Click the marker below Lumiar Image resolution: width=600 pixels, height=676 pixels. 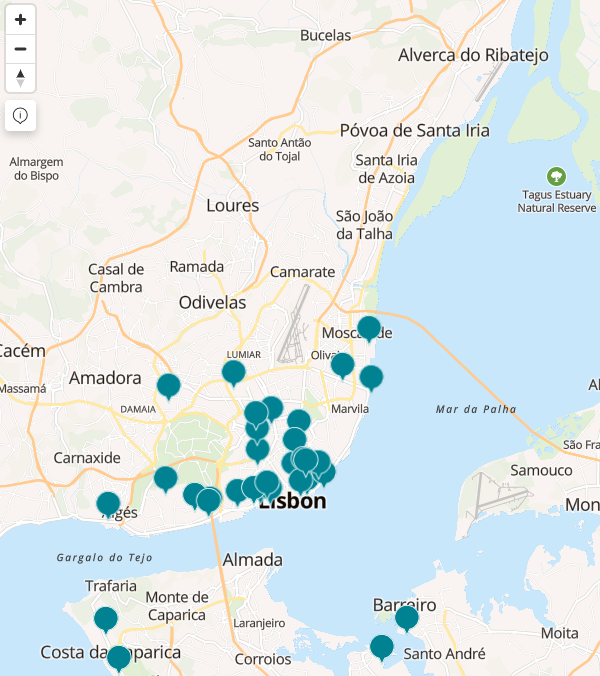(234, 373)
